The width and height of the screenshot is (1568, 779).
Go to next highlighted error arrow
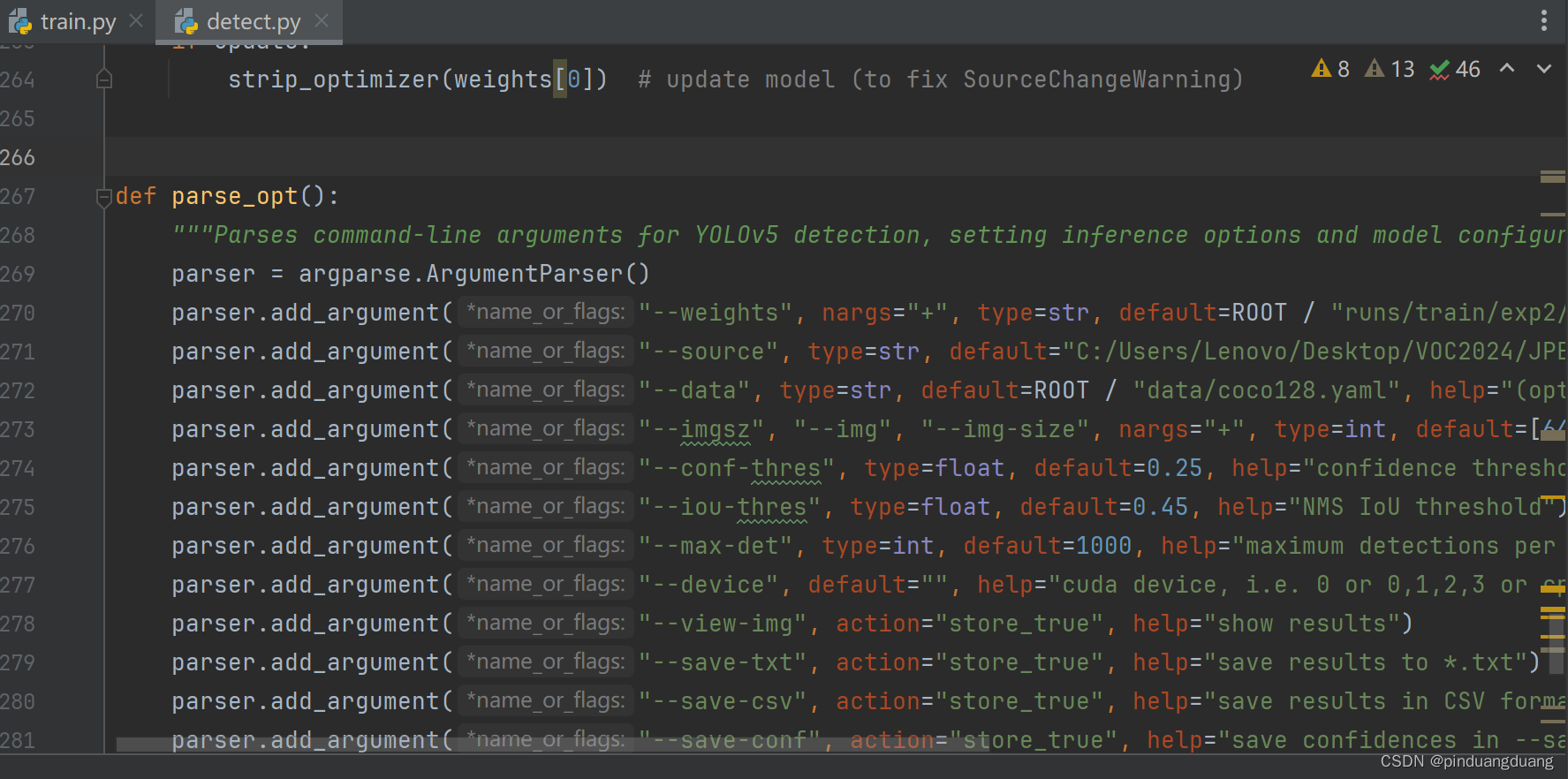1543,69
